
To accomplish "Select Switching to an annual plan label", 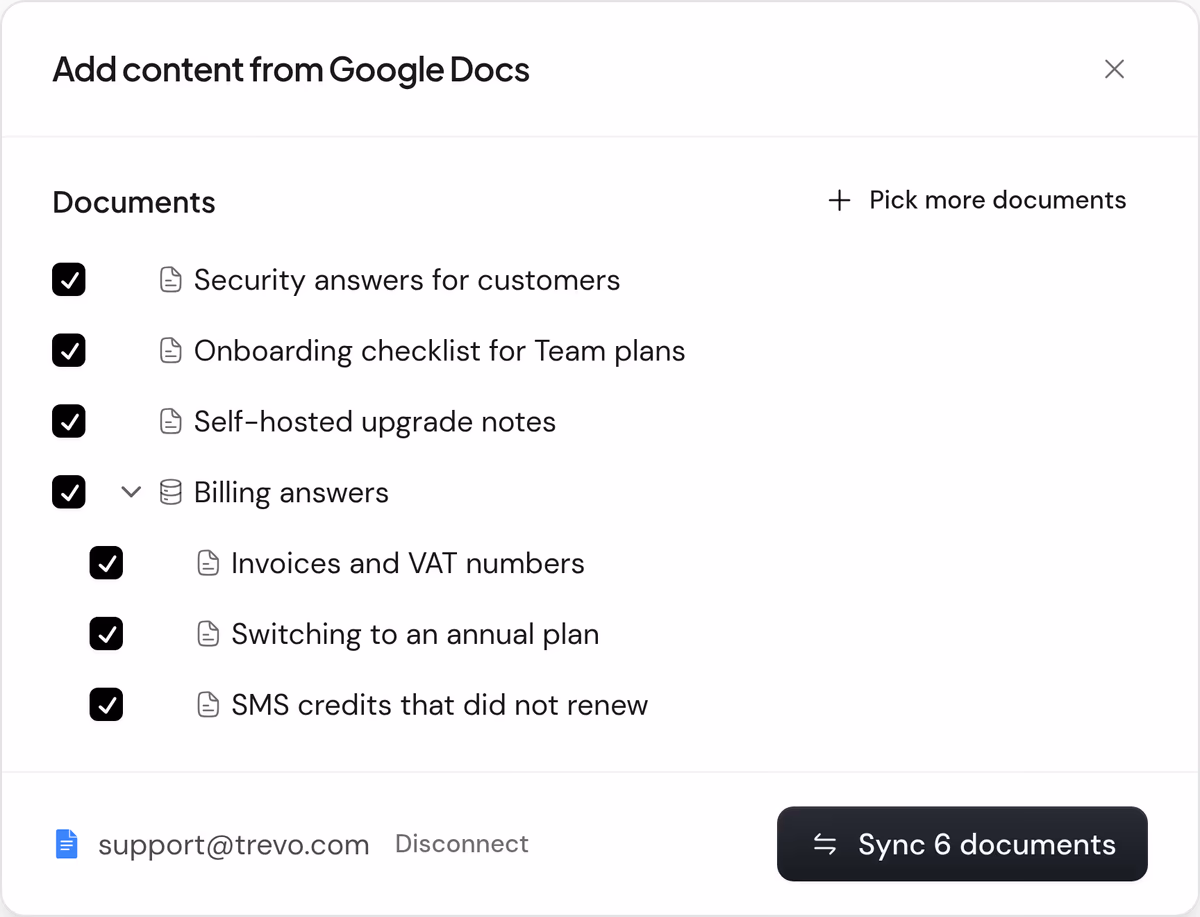I will click(415, 634).
